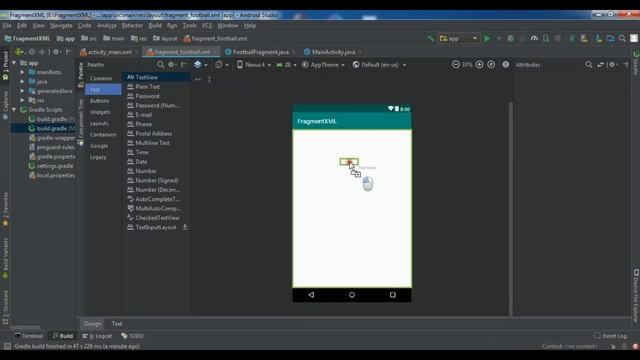640x360 pixels.
Task: Toggle the Component Tree vertical tab
Action: (x=80, y=122)
